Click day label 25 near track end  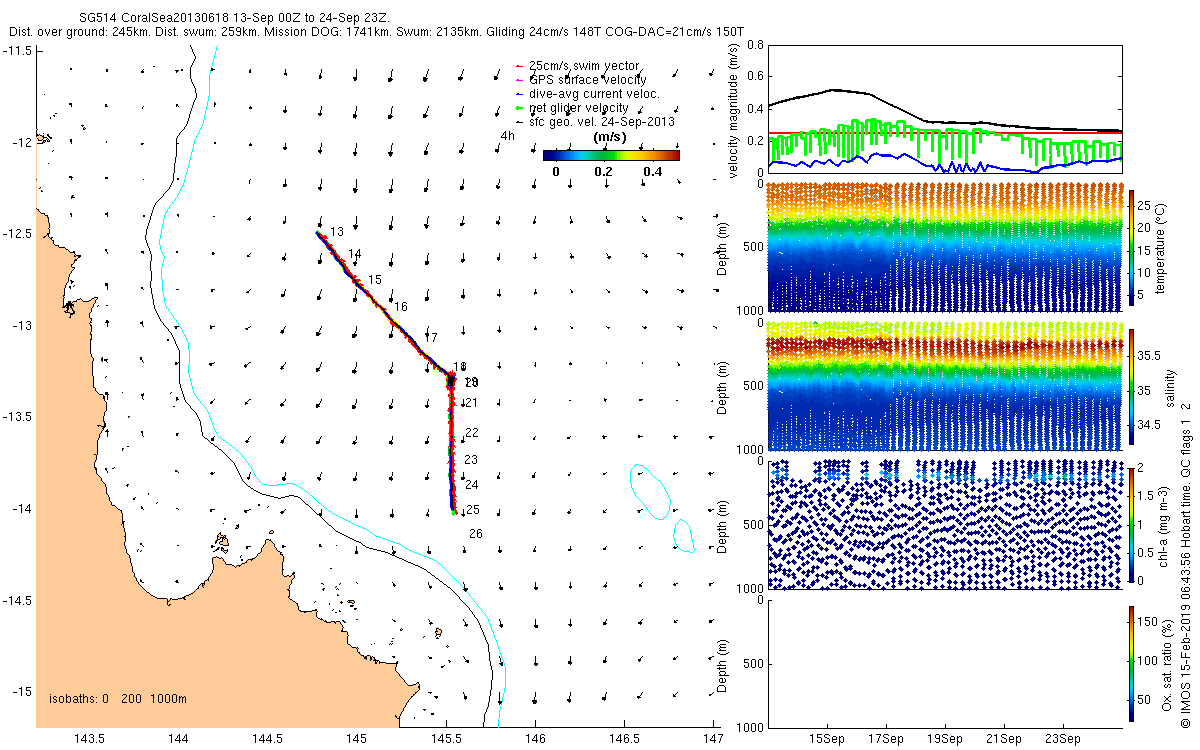[473, 510]
